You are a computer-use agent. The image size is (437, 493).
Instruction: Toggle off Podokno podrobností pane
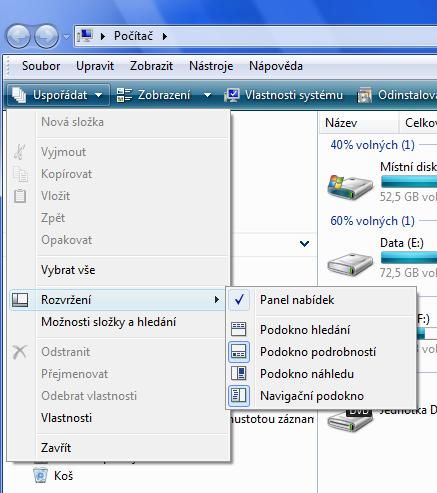click(x=319, y=352)
